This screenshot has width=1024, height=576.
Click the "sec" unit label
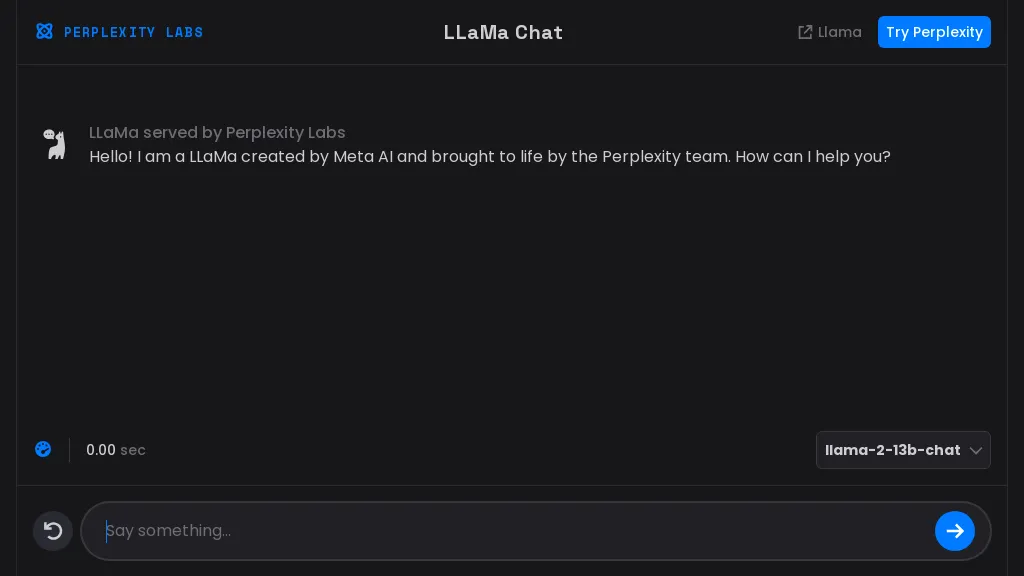pyautogui.click(x=133, y=450)
